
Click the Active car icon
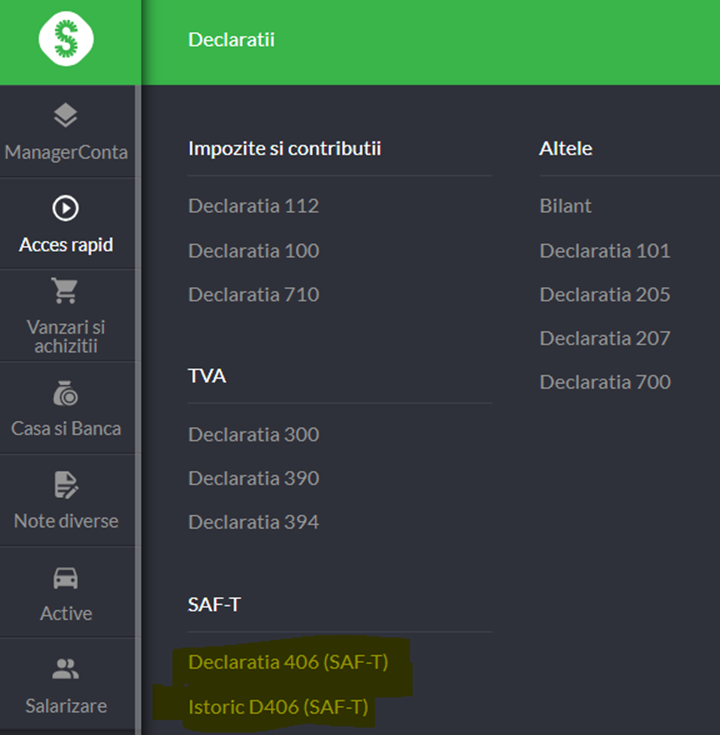click(x=66, y=578)
